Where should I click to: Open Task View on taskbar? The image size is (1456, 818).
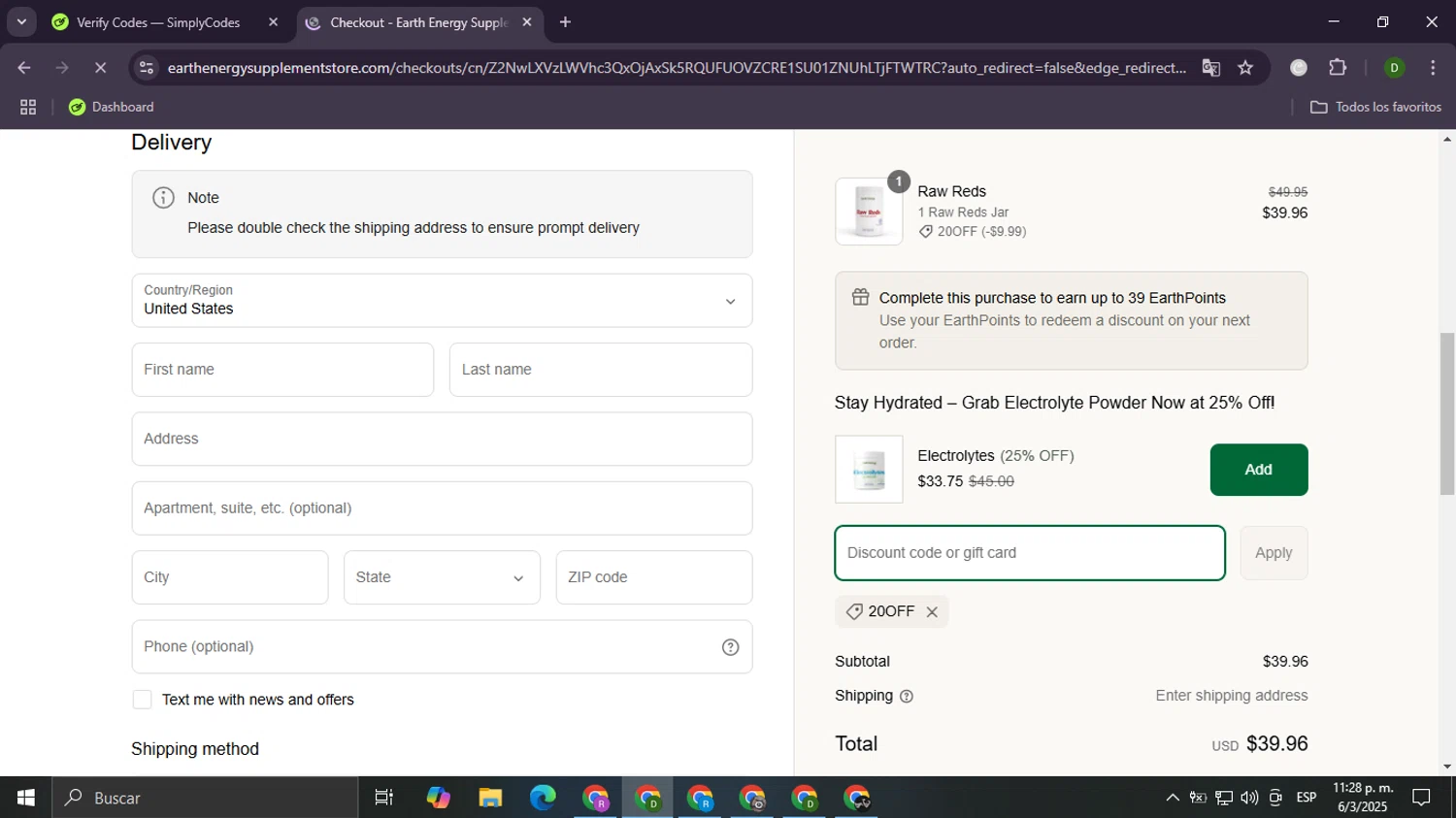(x=384, y=798)
